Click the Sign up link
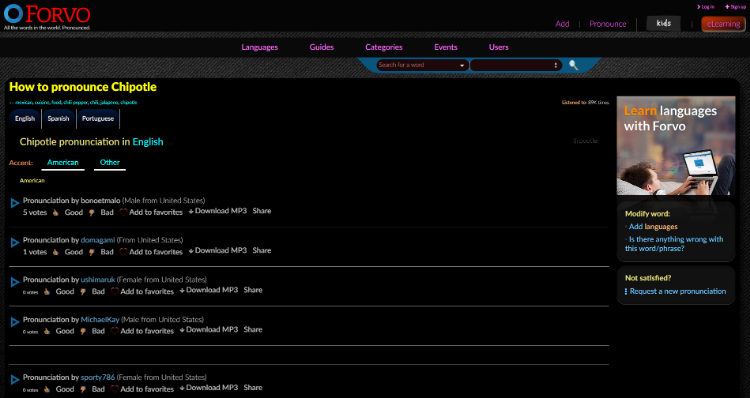Screen dimensions: 750x398 (735, 7)
